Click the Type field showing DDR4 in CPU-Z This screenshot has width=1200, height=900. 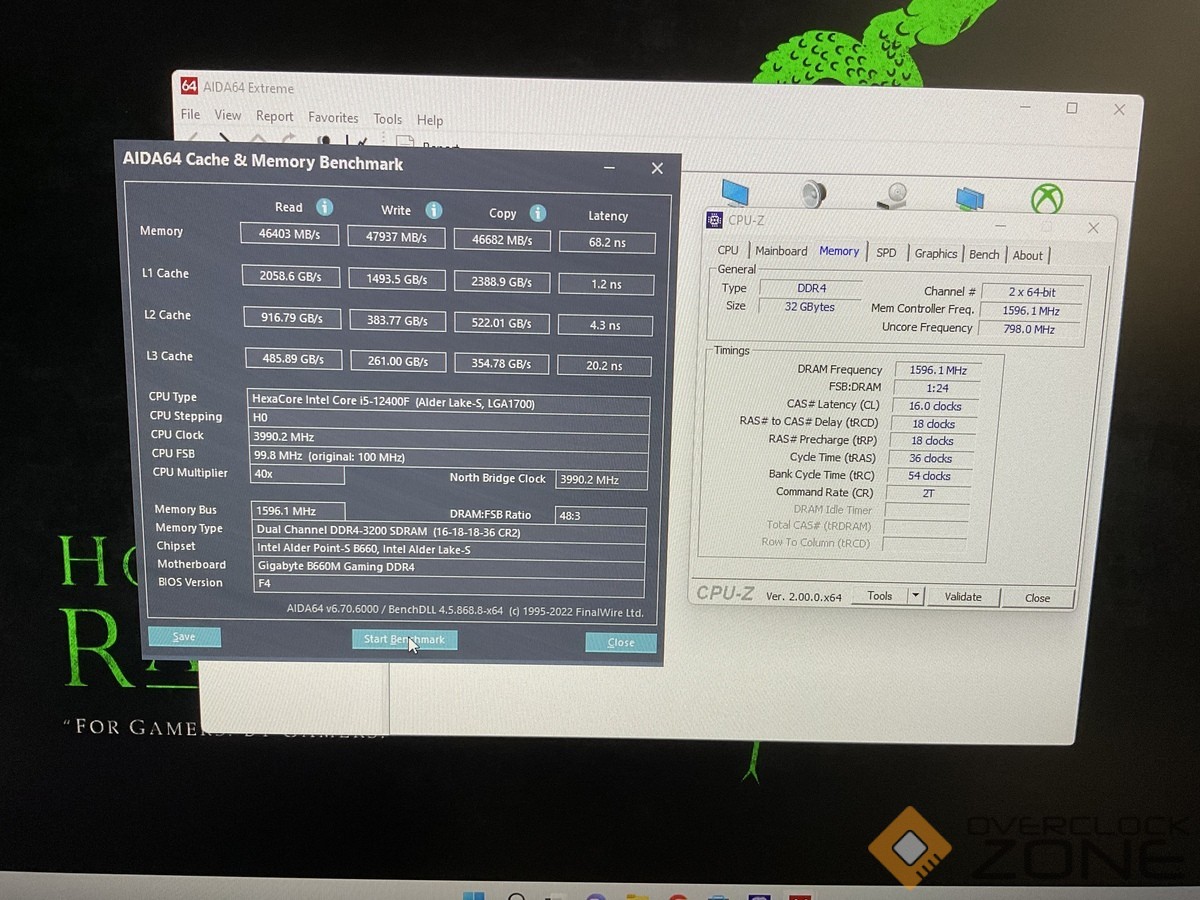811,288
